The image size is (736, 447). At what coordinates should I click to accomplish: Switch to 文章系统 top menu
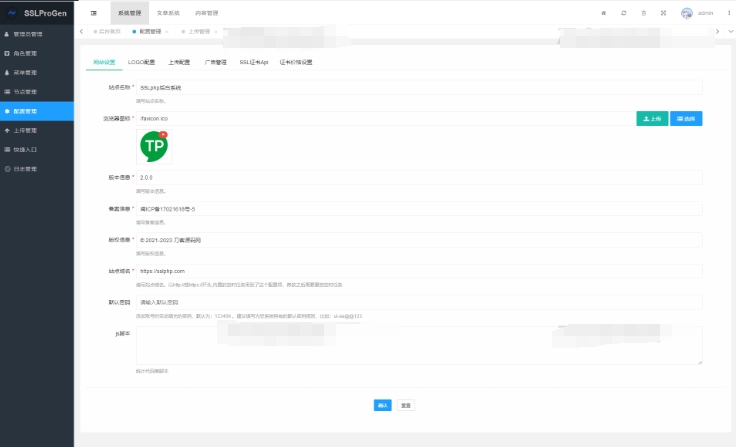click(168, 13)
